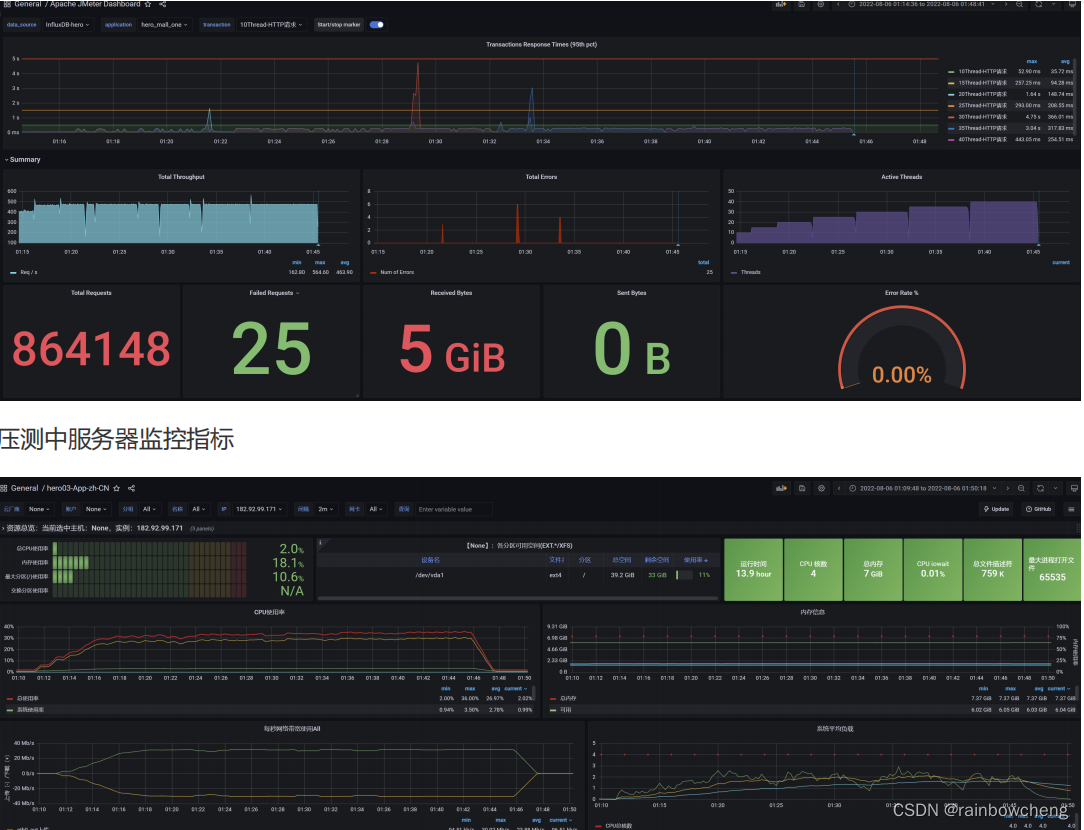
Task: Click the /dev/vda1 table row
Action: pos(518,575)
